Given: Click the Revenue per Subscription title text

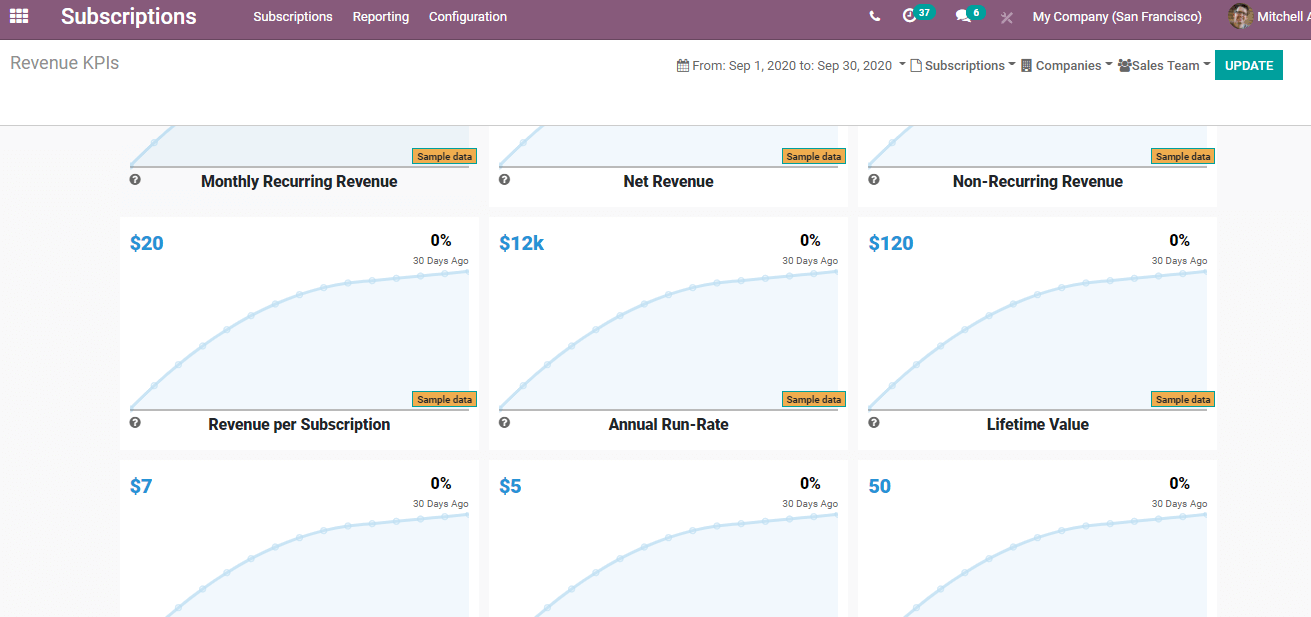Looking at the screenshot, I should (299, 424).
